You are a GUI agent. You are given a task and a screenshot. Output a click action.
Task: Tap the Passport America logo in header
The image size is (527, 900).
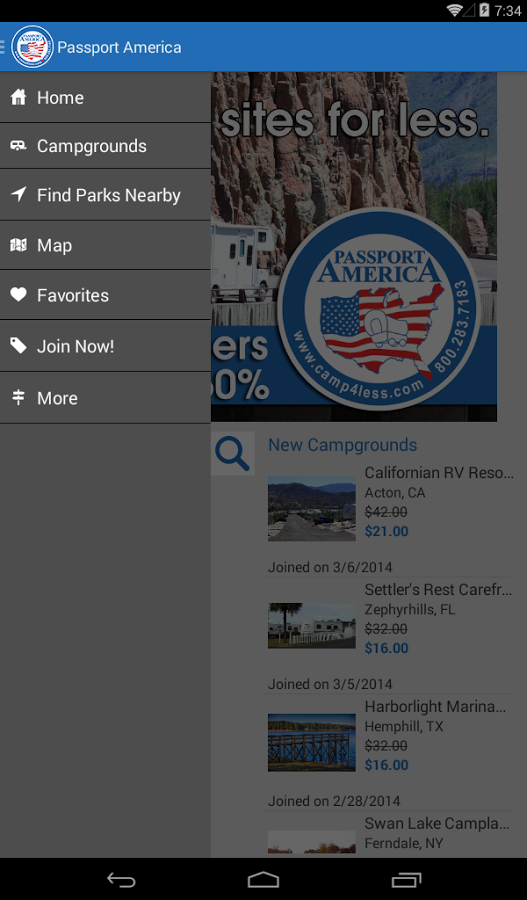tap(33, 46)
